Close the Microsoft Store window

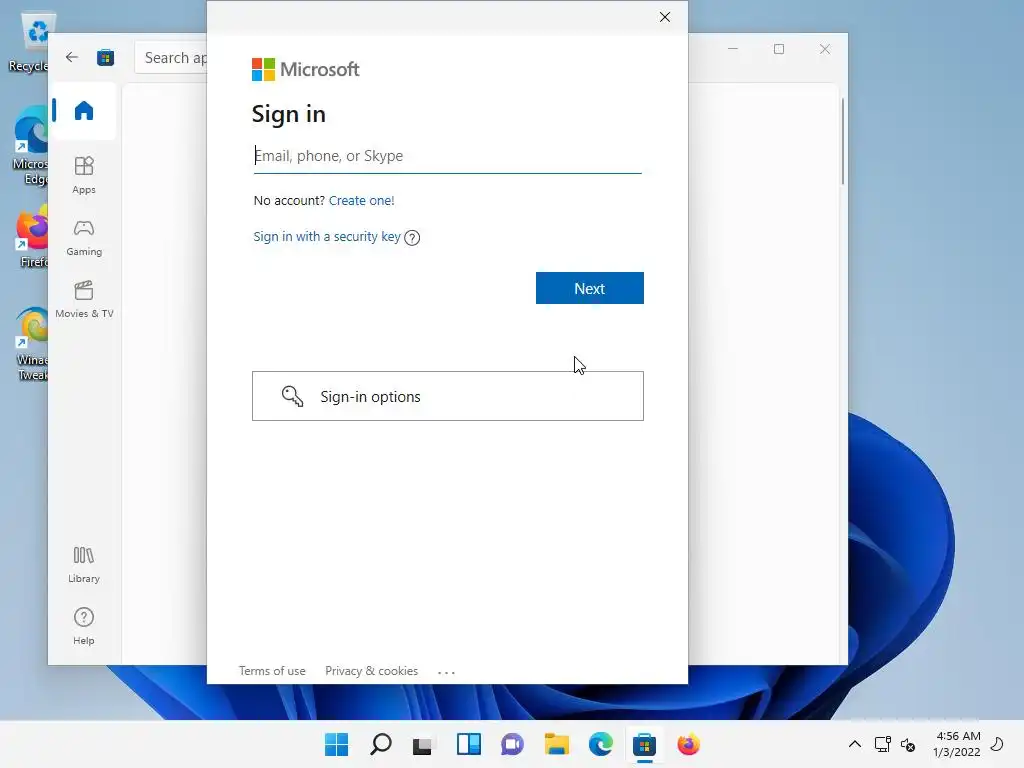coord(825,49)
